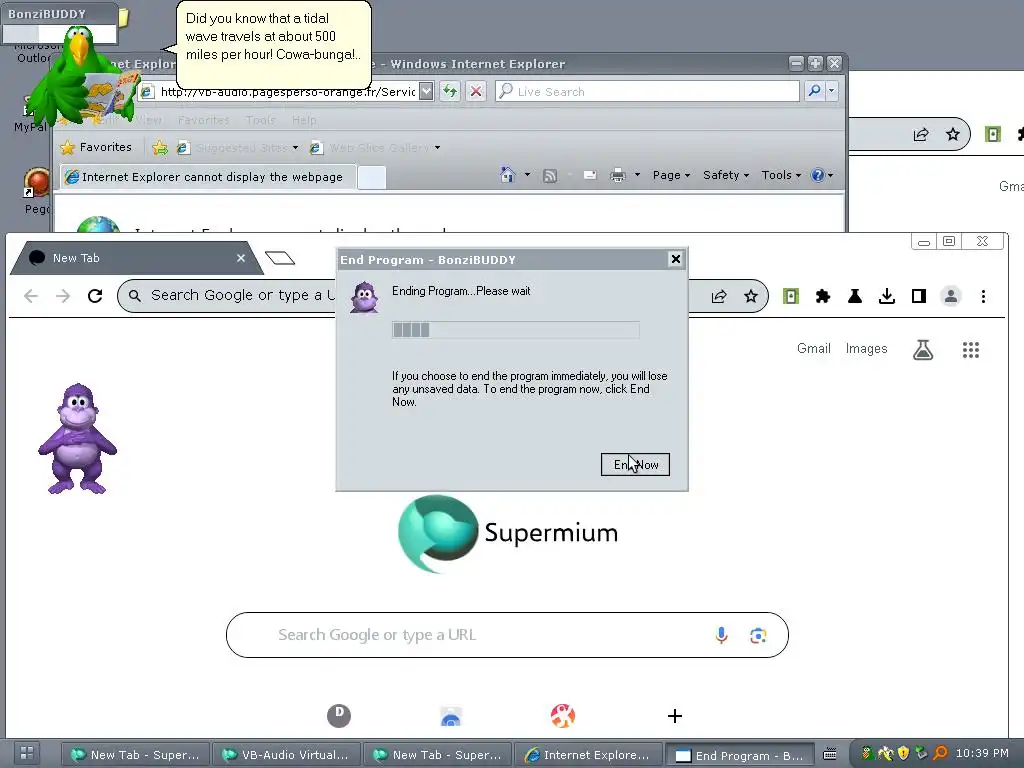Focus the center 'Search Google or type a URL' box

click(x=507, y=635)
